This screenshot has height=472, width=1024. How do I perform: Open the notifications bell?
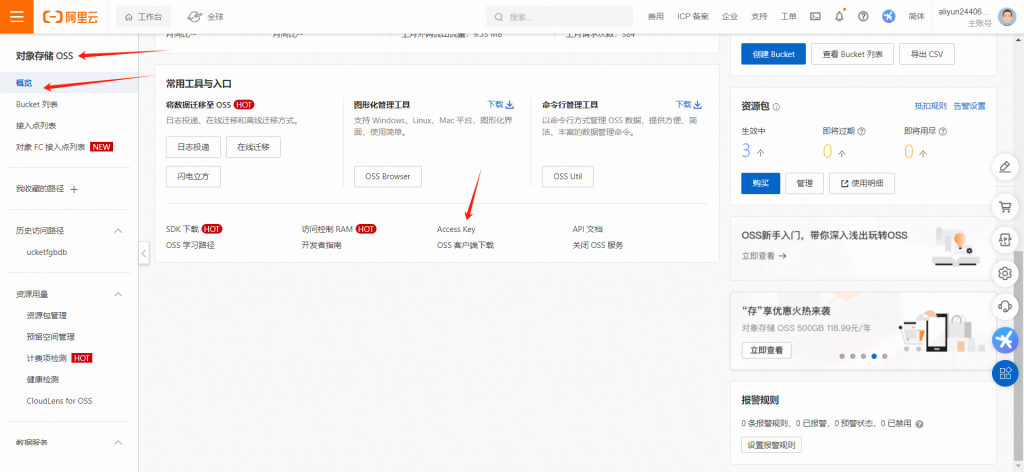click(839, 17)
